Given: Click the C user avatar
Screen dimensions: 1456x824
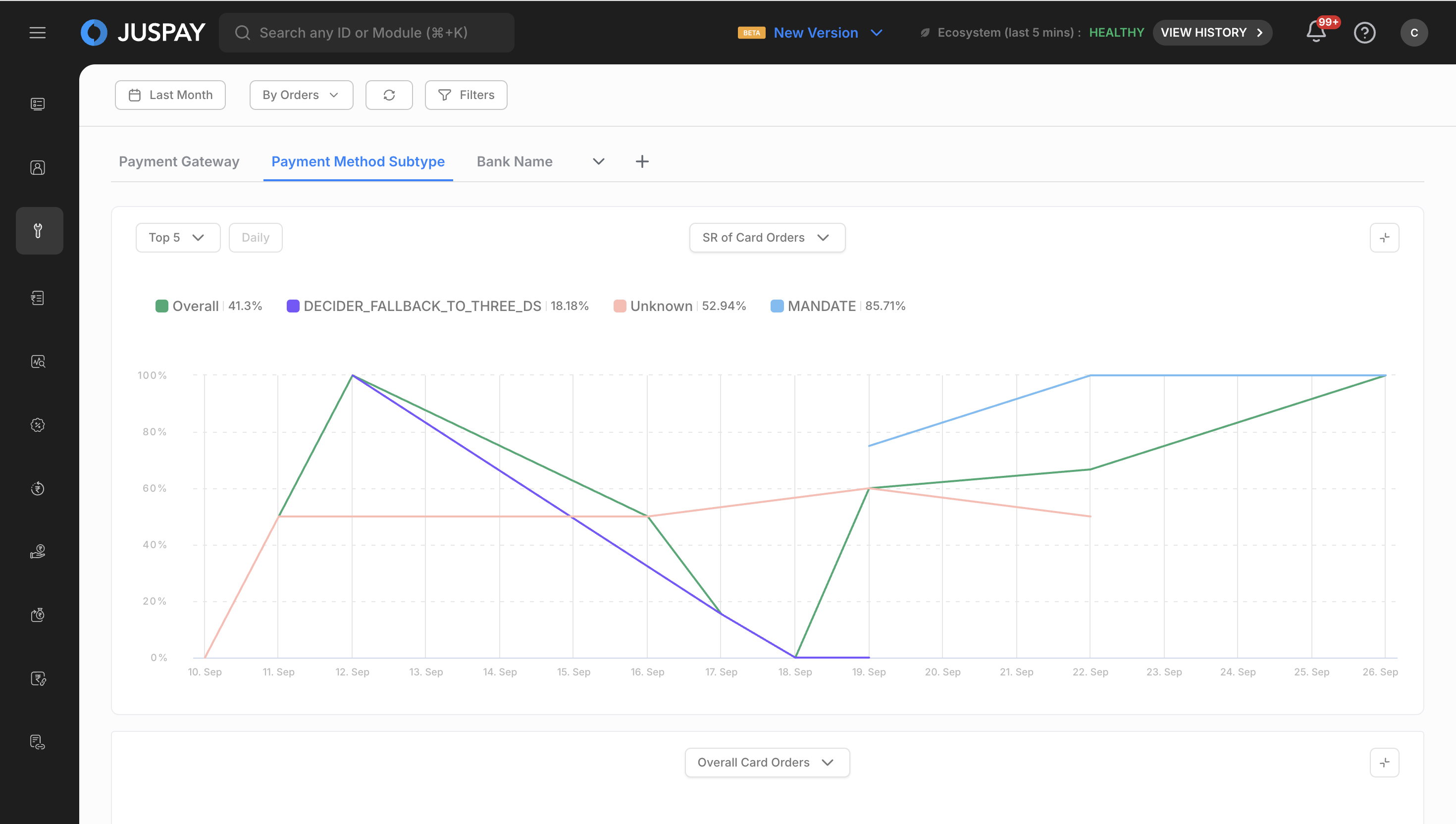Looking at the screenshot, I should tap(1413, 33).
